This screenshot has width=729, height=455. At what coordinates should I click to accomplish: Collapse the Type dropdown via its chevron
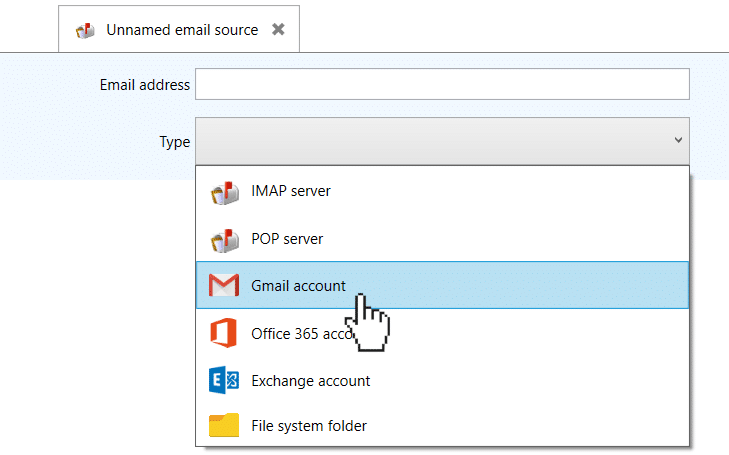(678, 140)
